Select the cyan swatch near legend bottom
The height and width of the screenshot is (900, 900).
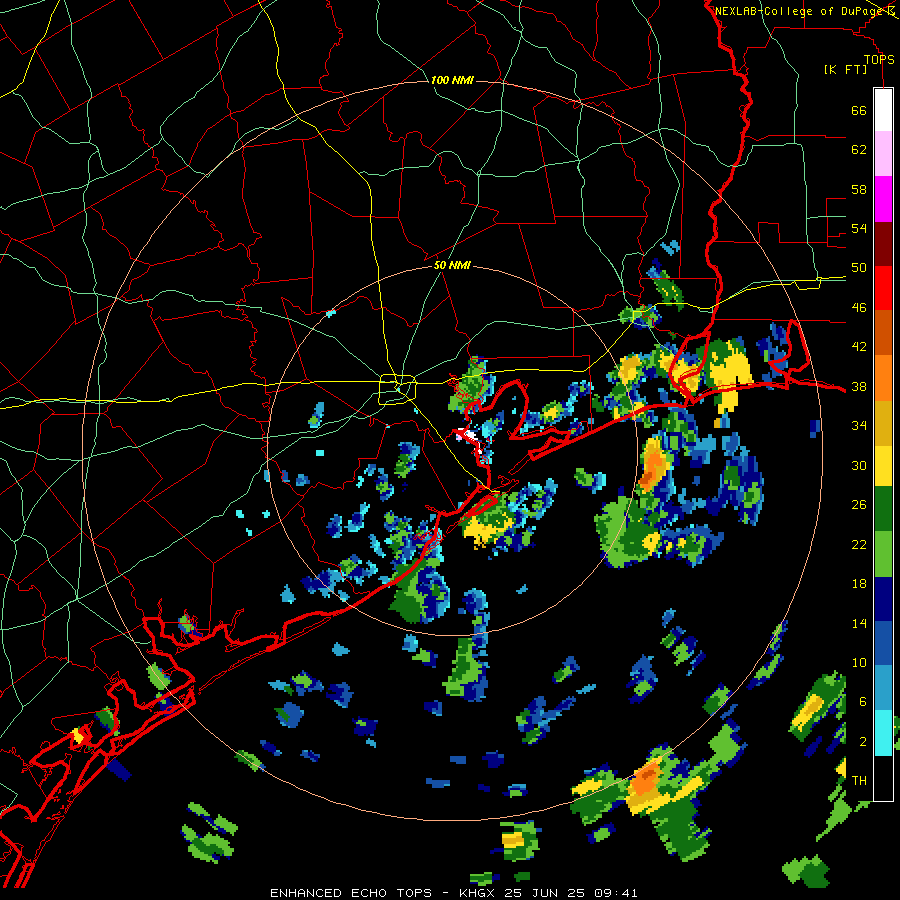coord(883,732)
